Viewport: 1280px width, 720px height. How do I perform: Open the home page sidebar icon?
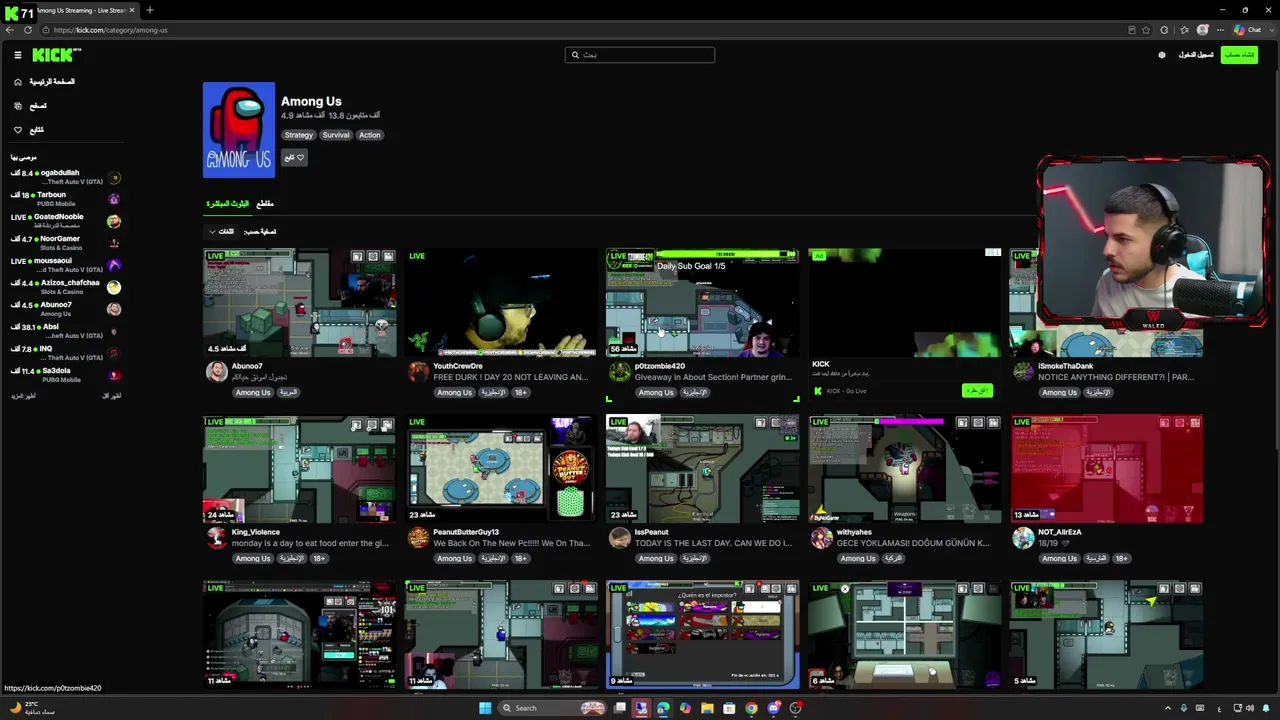click(18, 82)
